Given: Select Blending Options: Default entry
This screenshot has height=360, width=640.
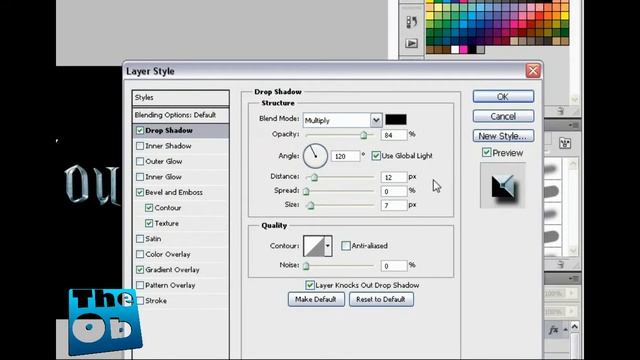Looking at the screenshot, I should coord(180,115).
